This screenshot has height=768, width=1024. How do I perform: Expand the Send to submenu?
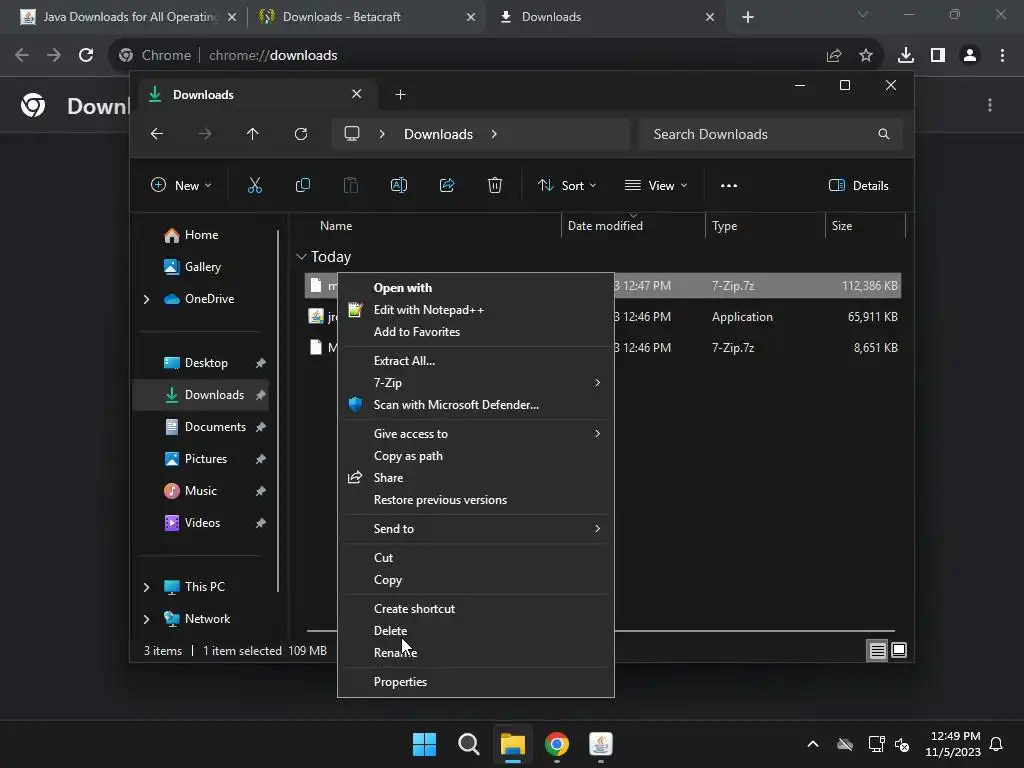pos(597,529)
